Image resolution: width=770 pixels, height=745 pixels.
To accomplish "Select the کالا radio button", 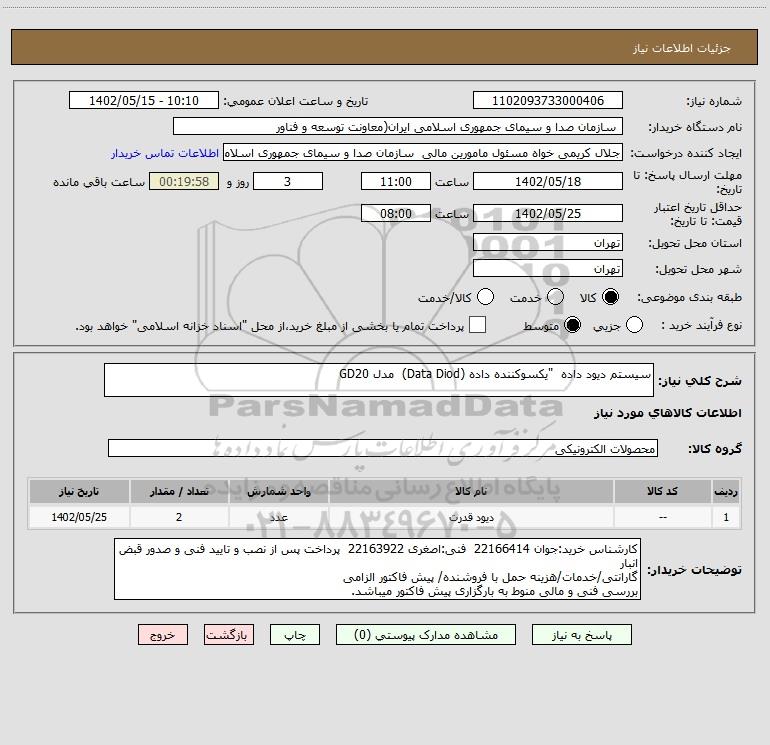I will [x=610, y=297].
